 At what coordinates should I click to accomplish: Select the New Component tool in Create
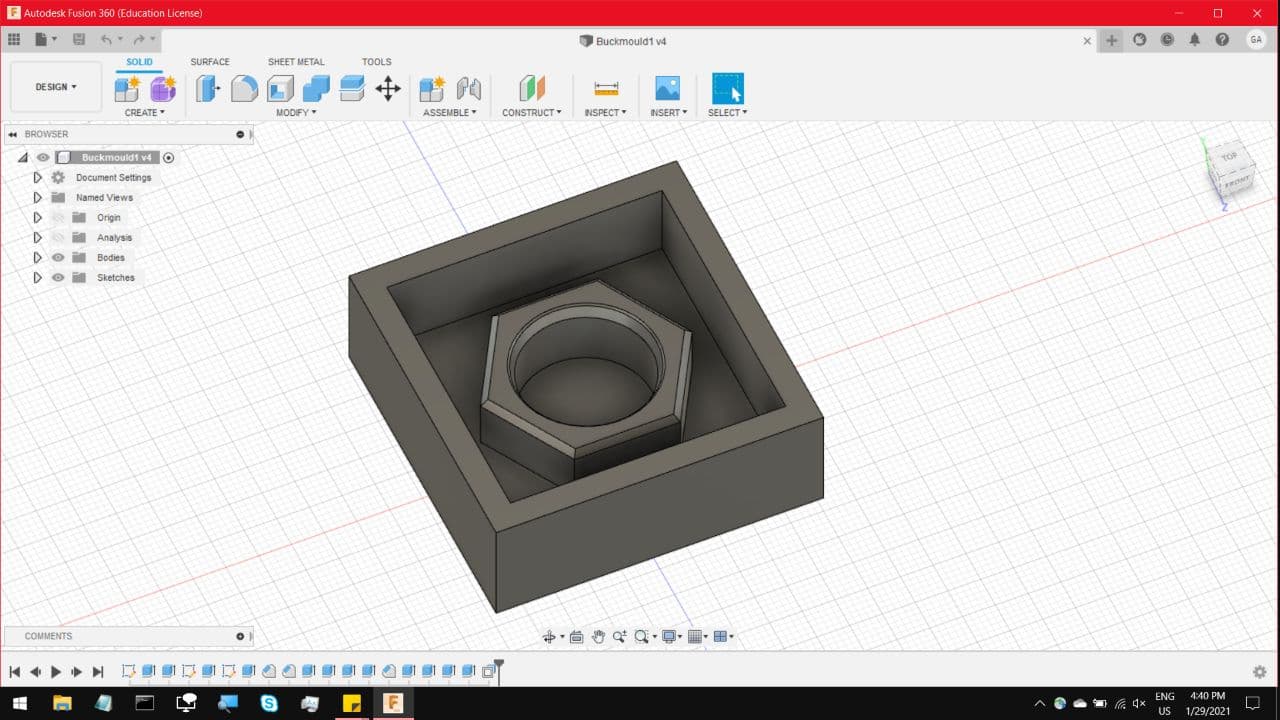pos(127,88)
